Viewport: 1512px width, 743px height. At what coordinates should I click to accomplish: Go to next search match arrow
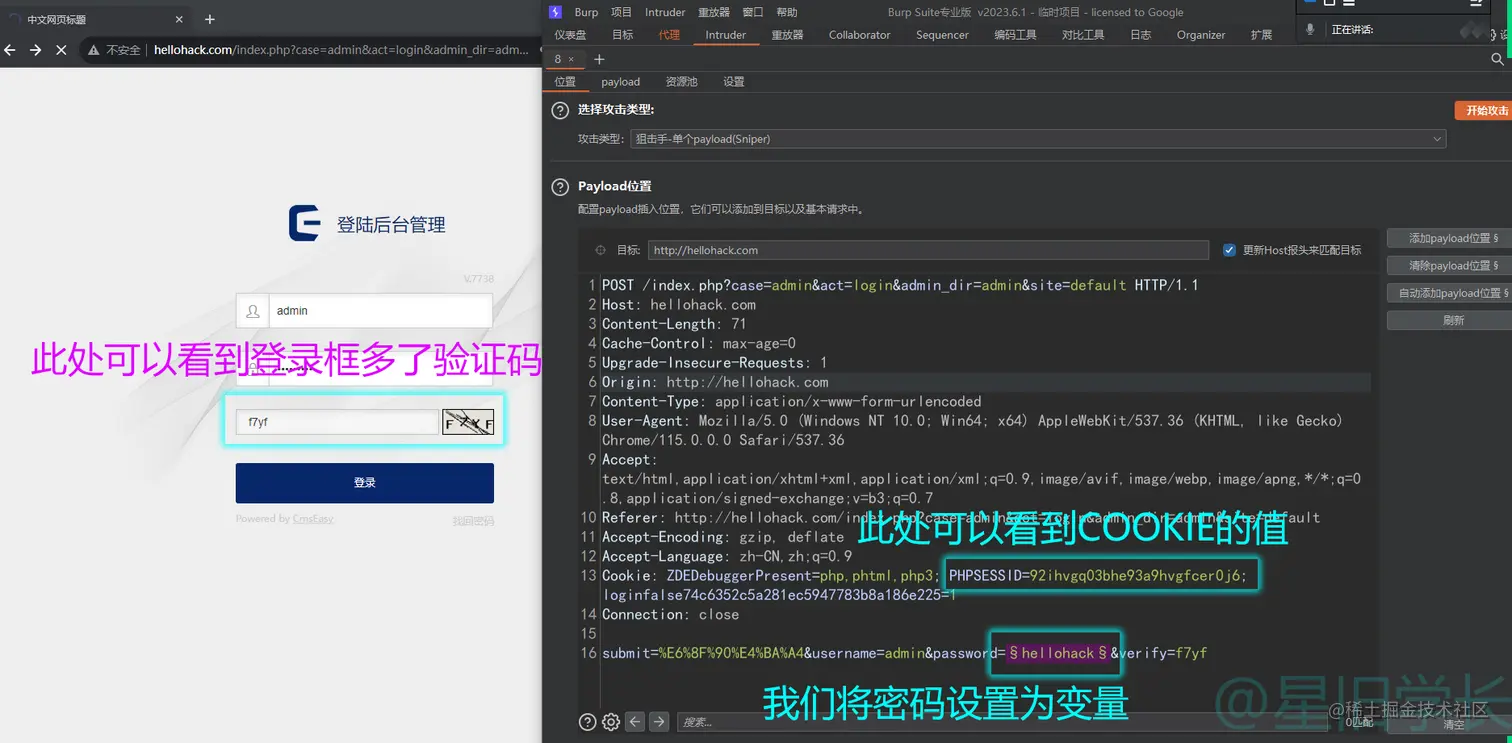coord(658,721)
